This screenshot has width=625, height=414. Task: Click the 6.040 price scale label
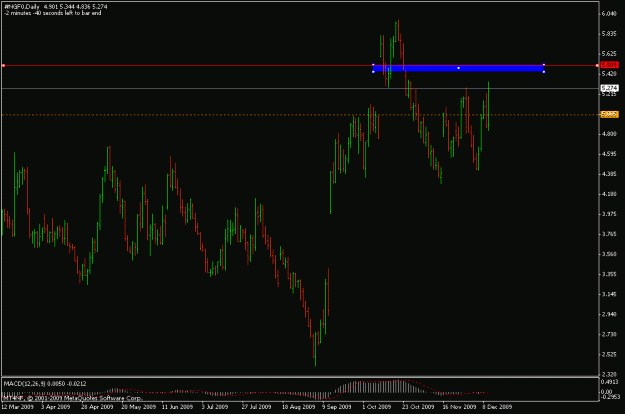click(609, 14)
